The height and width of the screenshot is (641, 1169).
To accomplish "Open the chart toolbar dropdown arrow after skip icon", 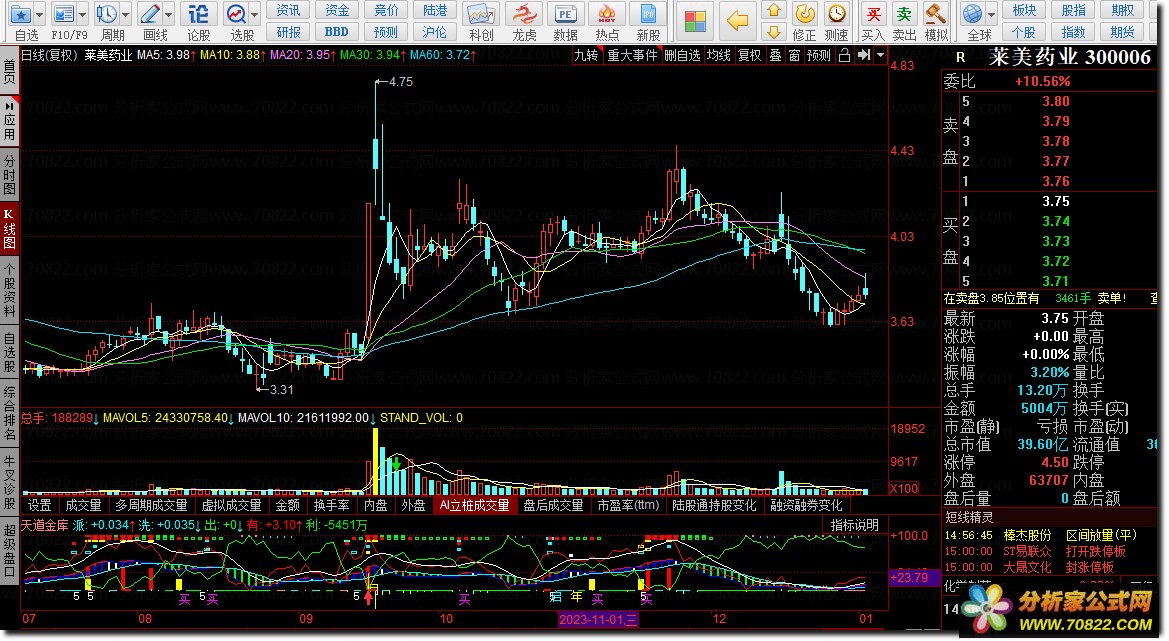I will pyautogui.click(x=880, y=55).
